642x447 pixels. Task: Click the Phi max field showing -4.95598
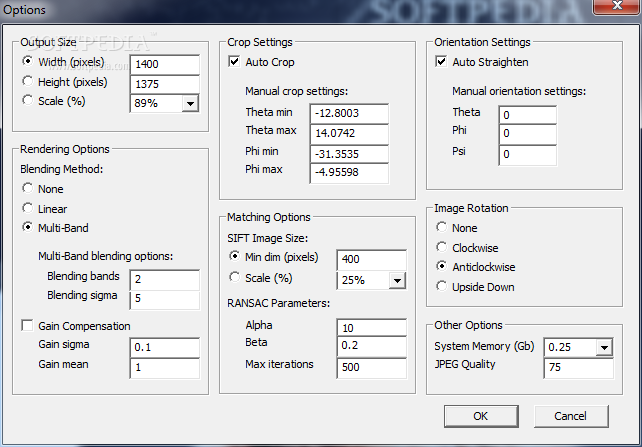pyautogui.click(x=349, y=173)
